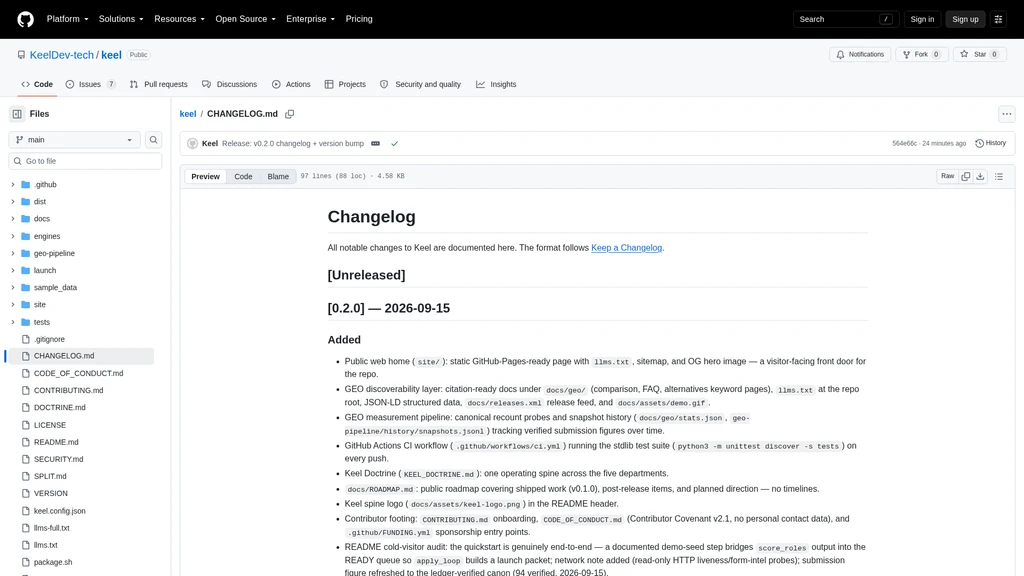The width and height of the screenshot is (1024, 576).
Task: Open Security and quality tab
Action: click(421, 84)
